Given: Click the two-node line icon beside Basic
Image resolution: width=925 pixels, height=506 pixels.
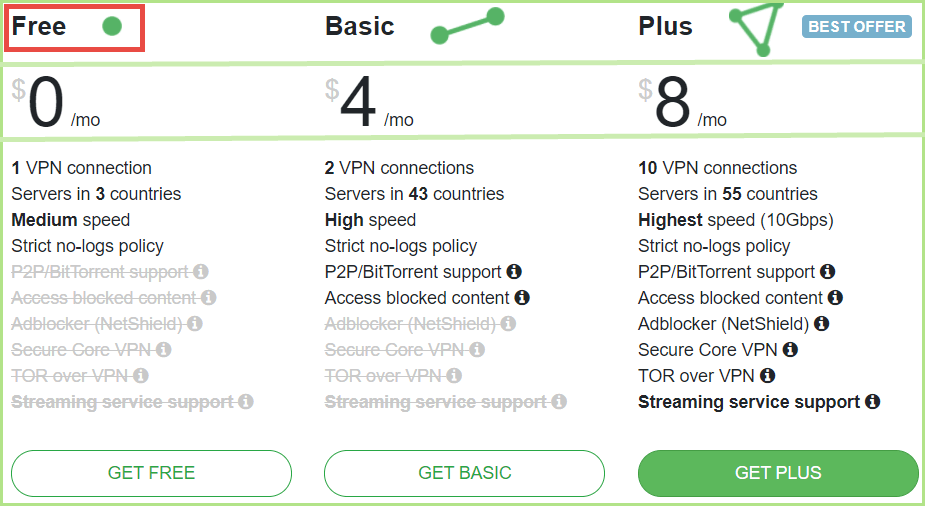Looking at the screenshot, I should pyautogui.click(x=467, y=27).
